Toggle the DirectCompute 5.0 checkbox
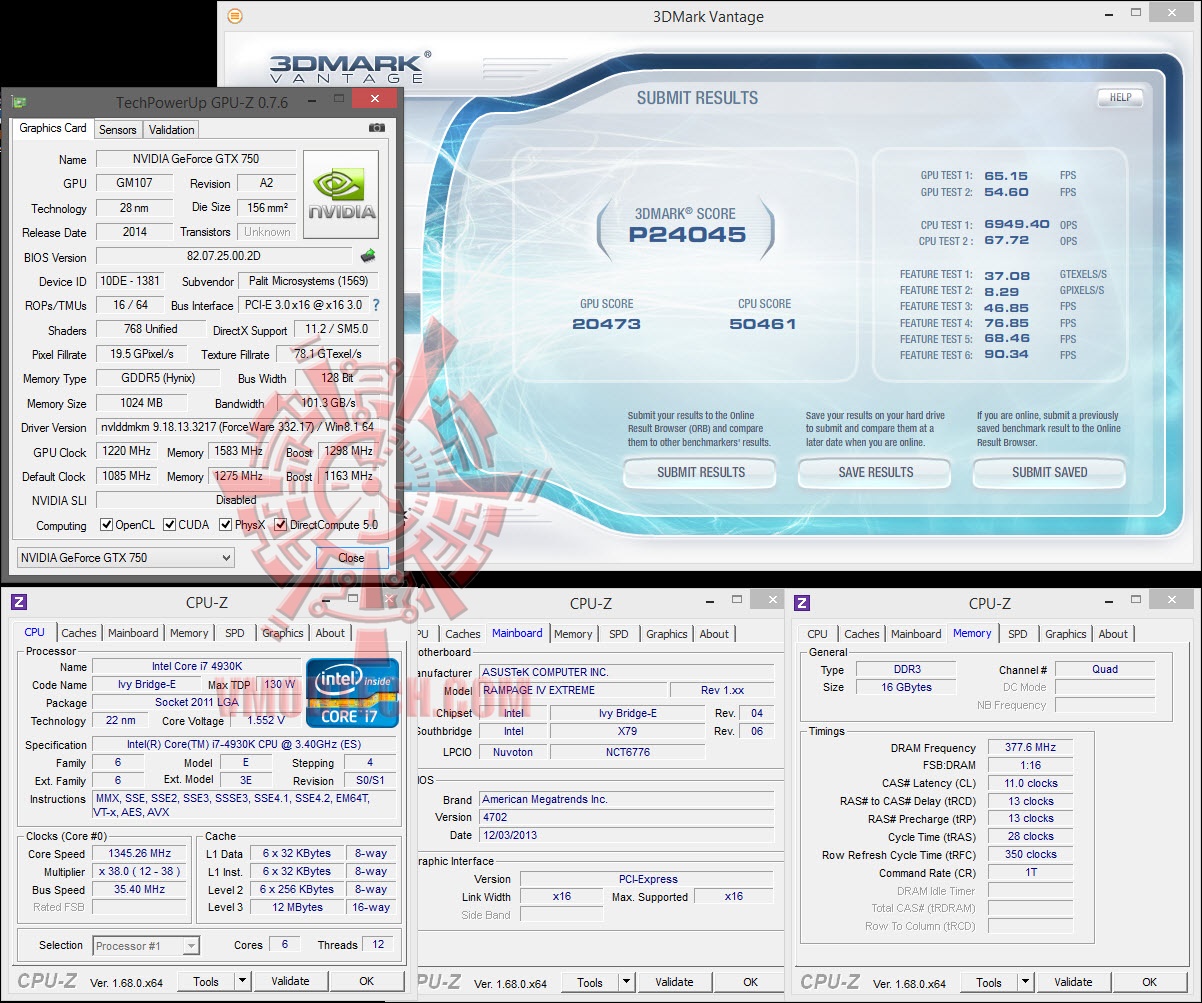The height and width of the screenshot is (1003, 1202). pyautogui.click(x=281, y=525)
